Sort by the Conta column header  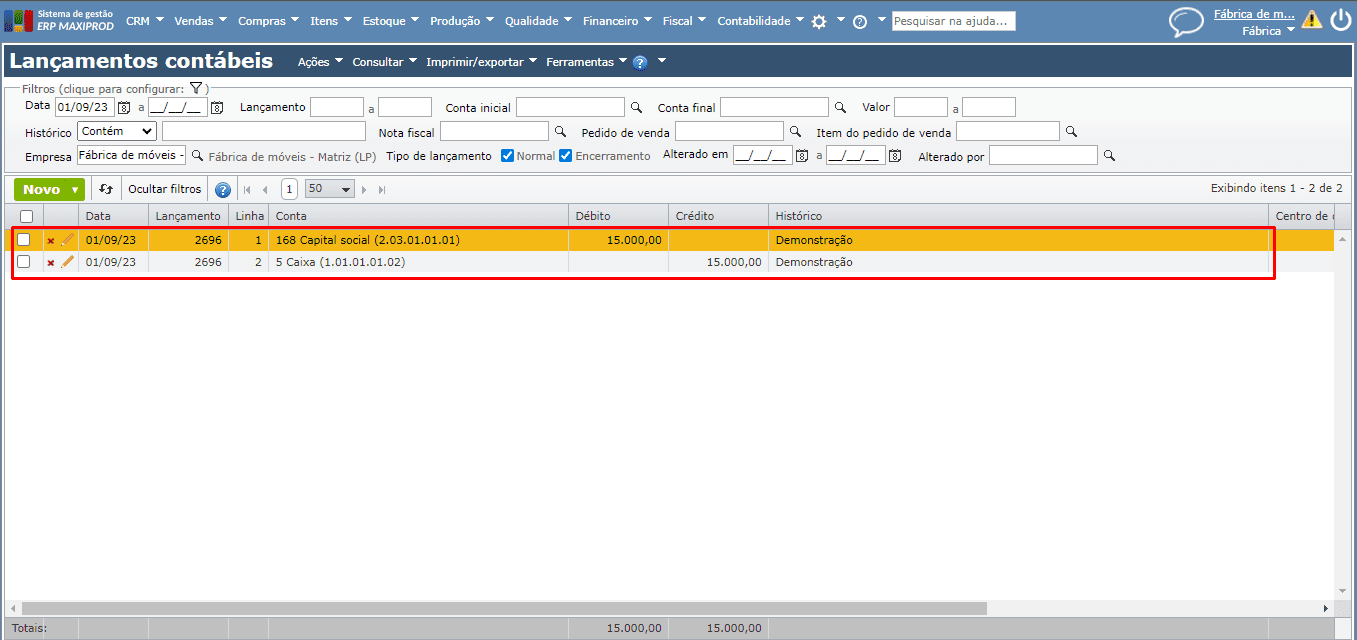coord(418,216)
